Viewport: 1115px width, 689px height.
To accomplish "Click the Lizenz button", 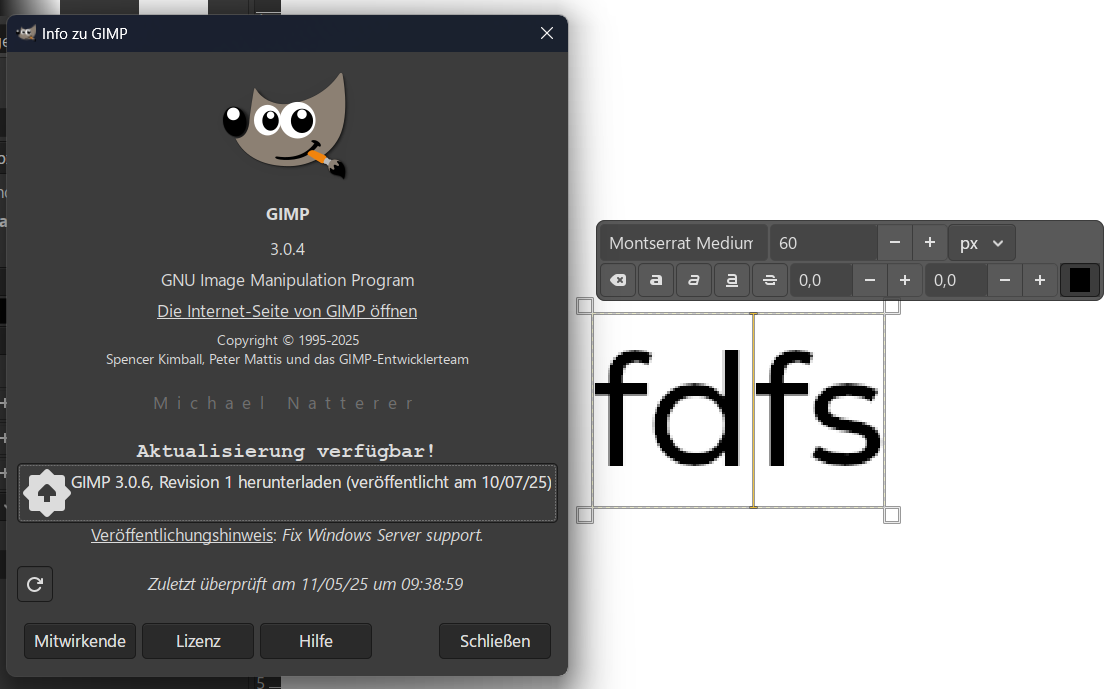I will coord(198,641).
